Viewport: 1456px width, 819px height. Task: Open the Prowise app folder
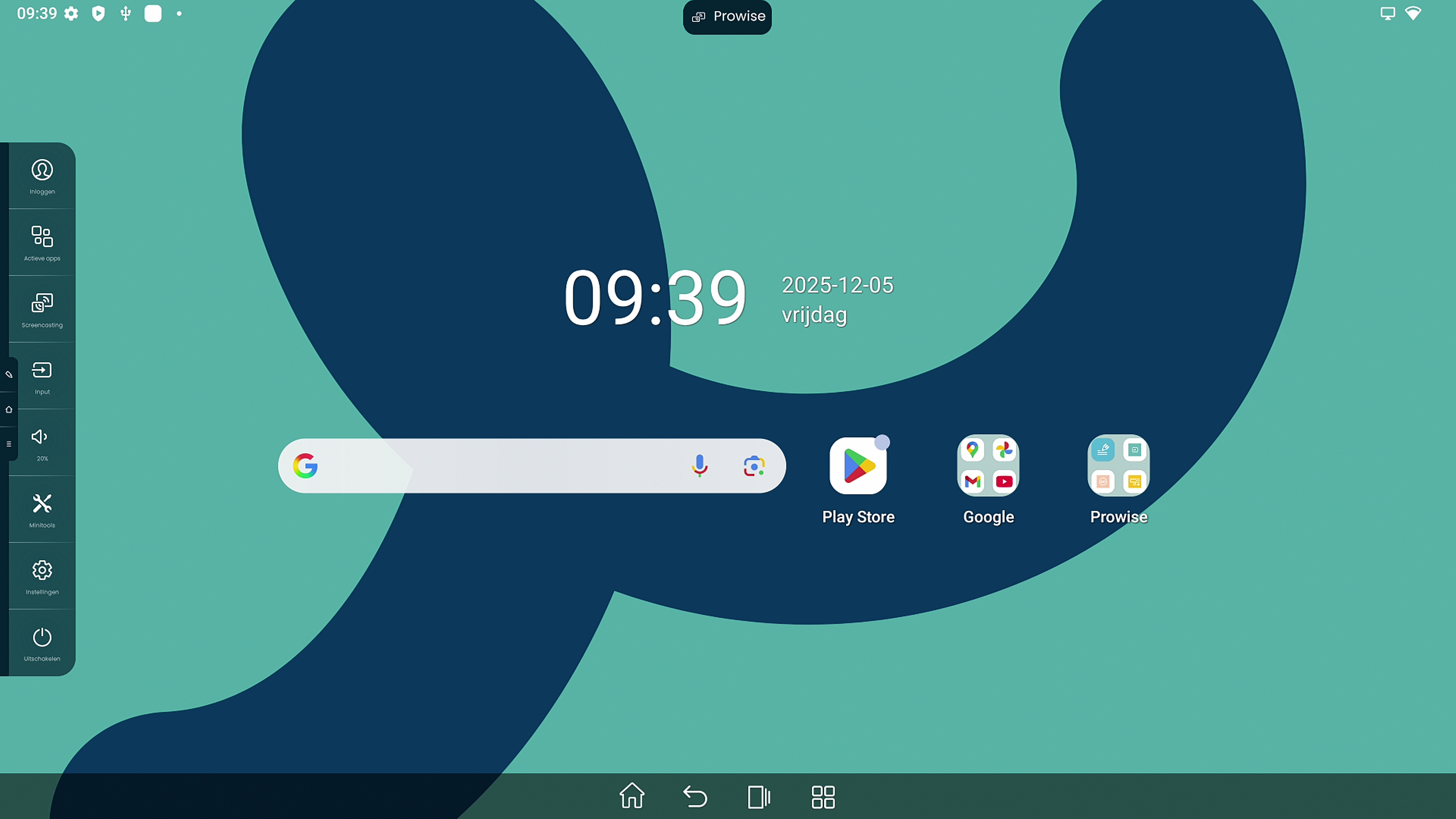coord(1118,465)
